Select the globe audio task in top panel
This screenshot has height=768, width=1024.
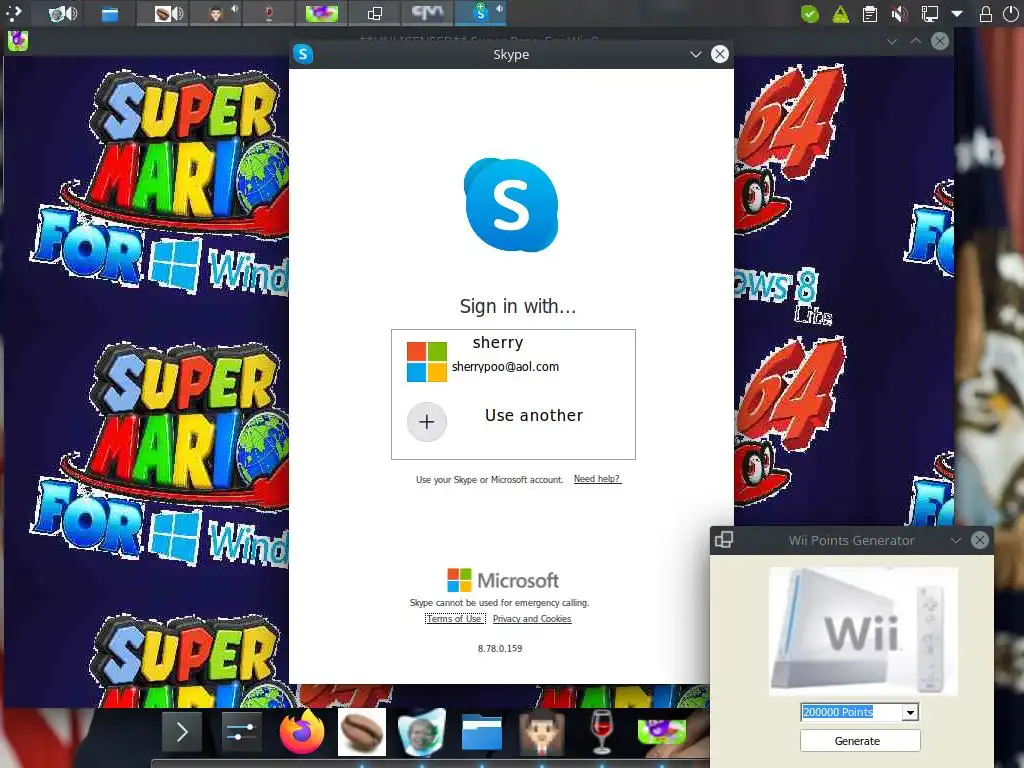63,13
